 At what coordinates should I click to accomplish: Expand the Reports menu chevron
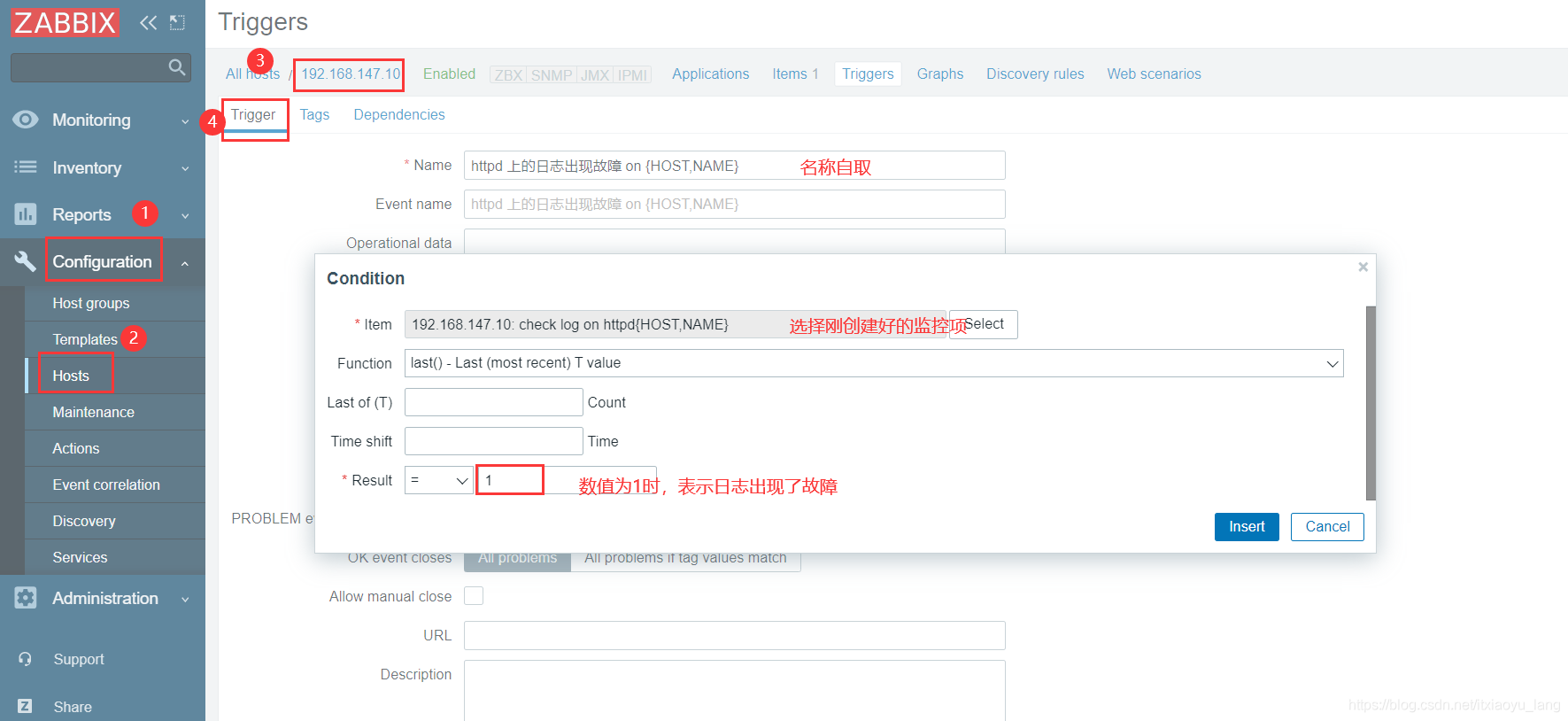coord(185,216)
